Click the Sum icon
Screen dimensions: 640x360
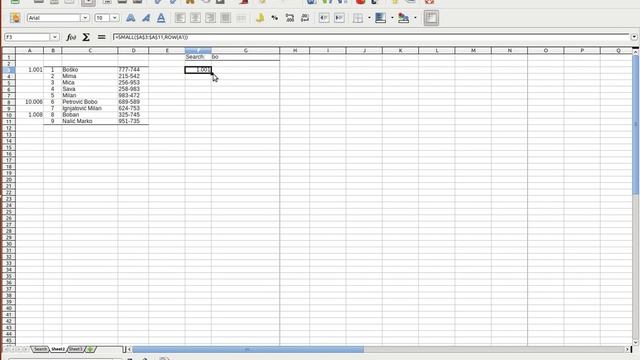[x=86, y=37]
